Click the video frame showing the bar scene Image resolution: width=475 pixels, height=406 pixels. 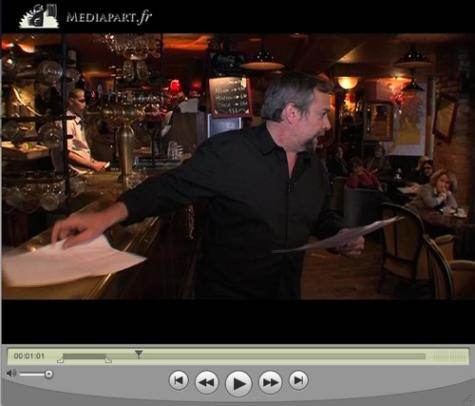238,166
